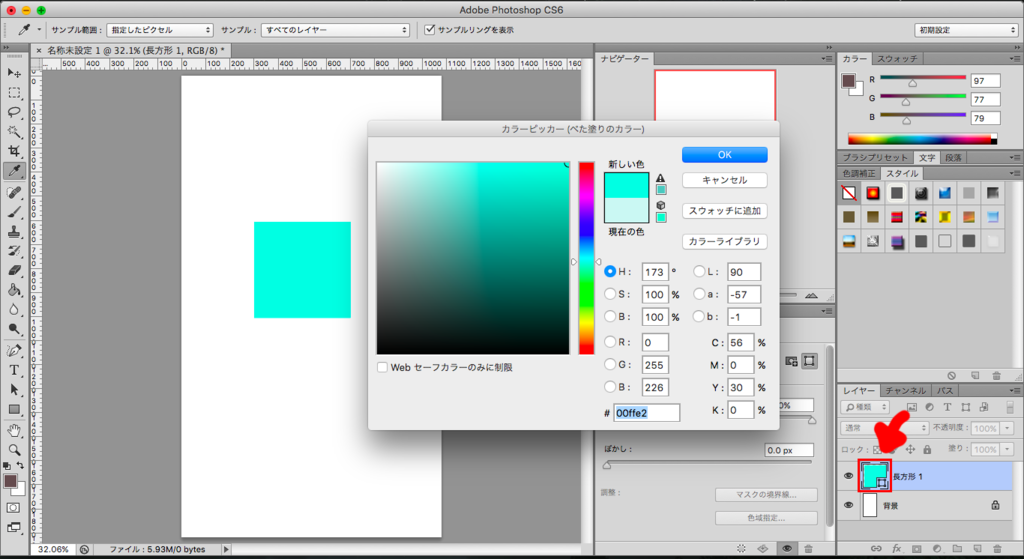
Task: Select the S saturation radio button
Action: click(610, 294)
